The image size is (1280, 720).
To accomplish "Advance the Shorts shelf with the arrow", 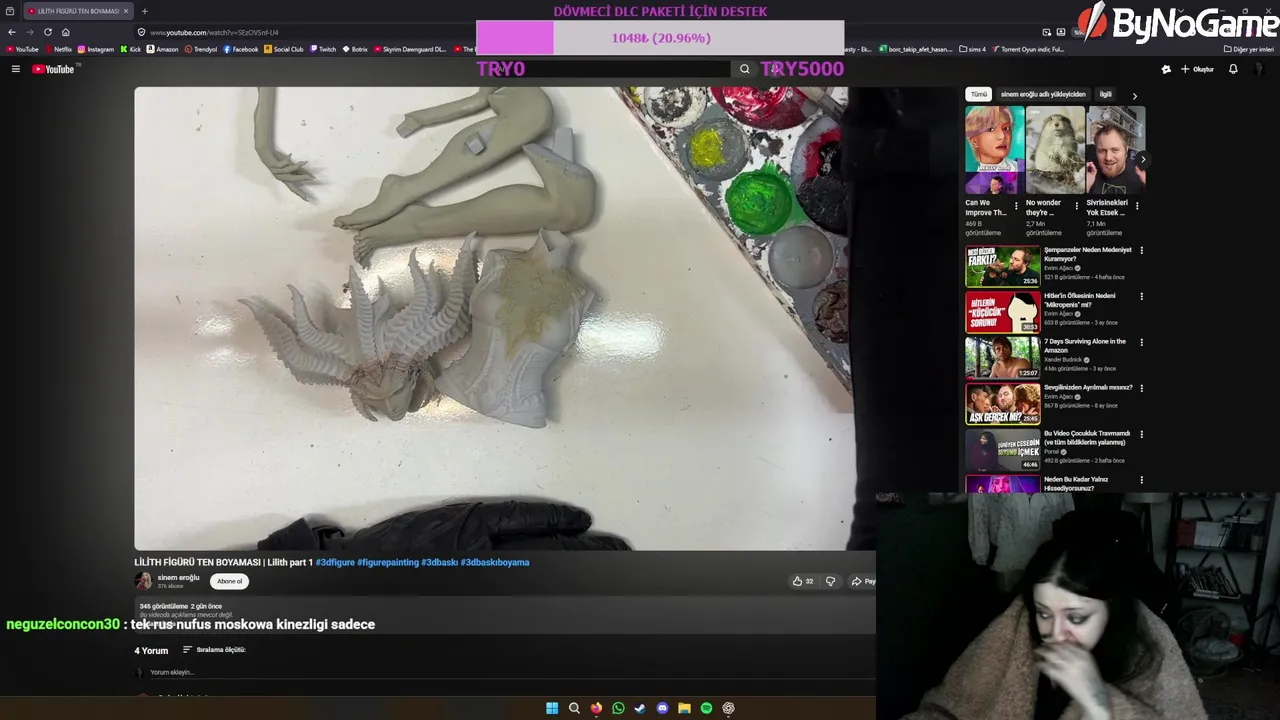I will coord(1143,160).
